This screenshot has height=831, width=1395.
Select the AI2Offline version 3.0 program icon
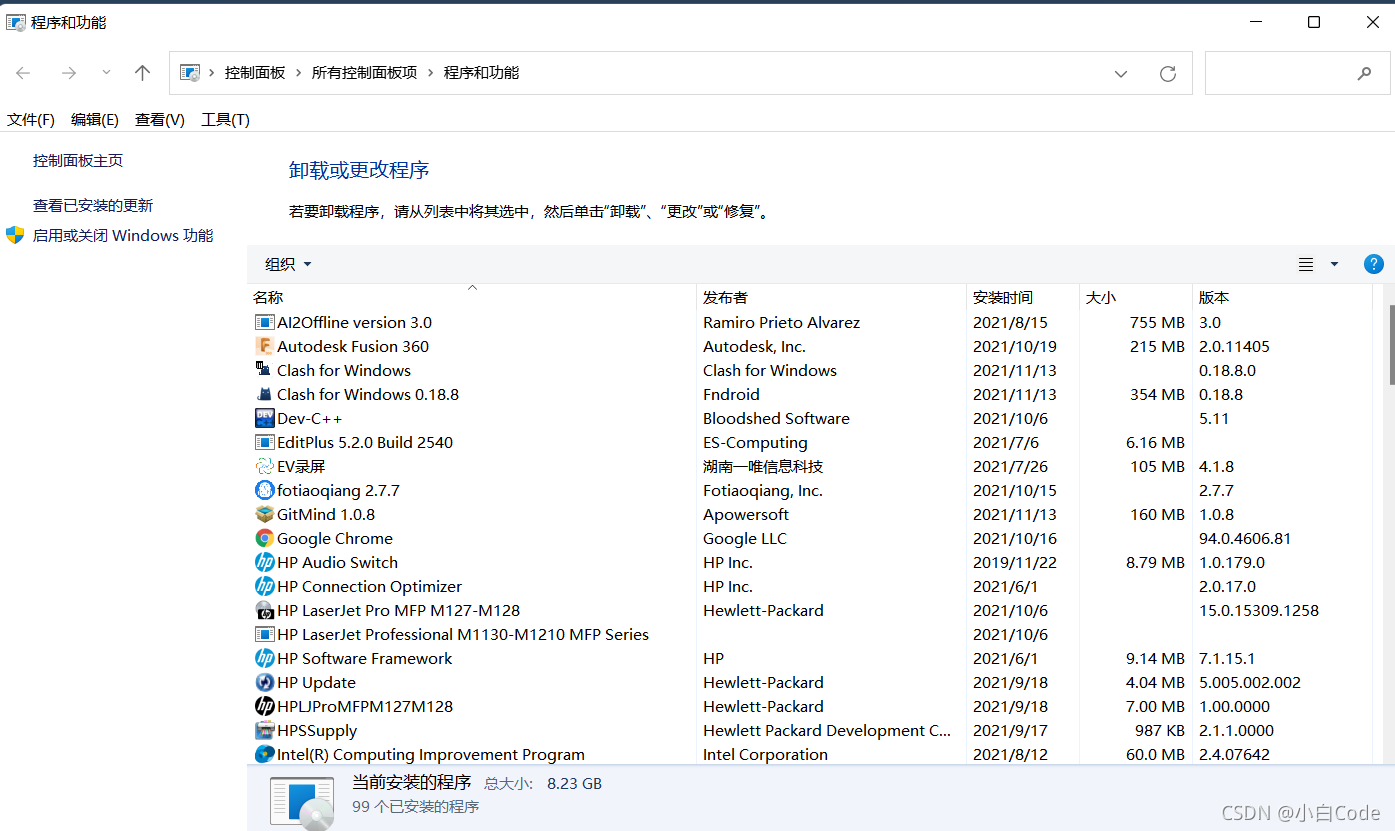click(264, 322)
